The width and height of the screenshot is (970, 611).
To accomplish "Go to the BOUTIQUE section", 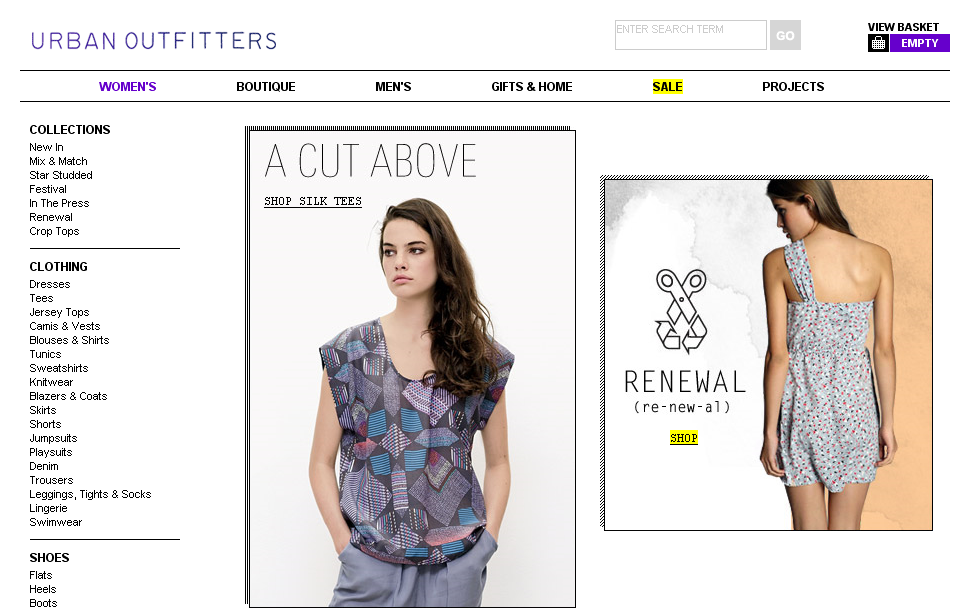I will (266, 87).
